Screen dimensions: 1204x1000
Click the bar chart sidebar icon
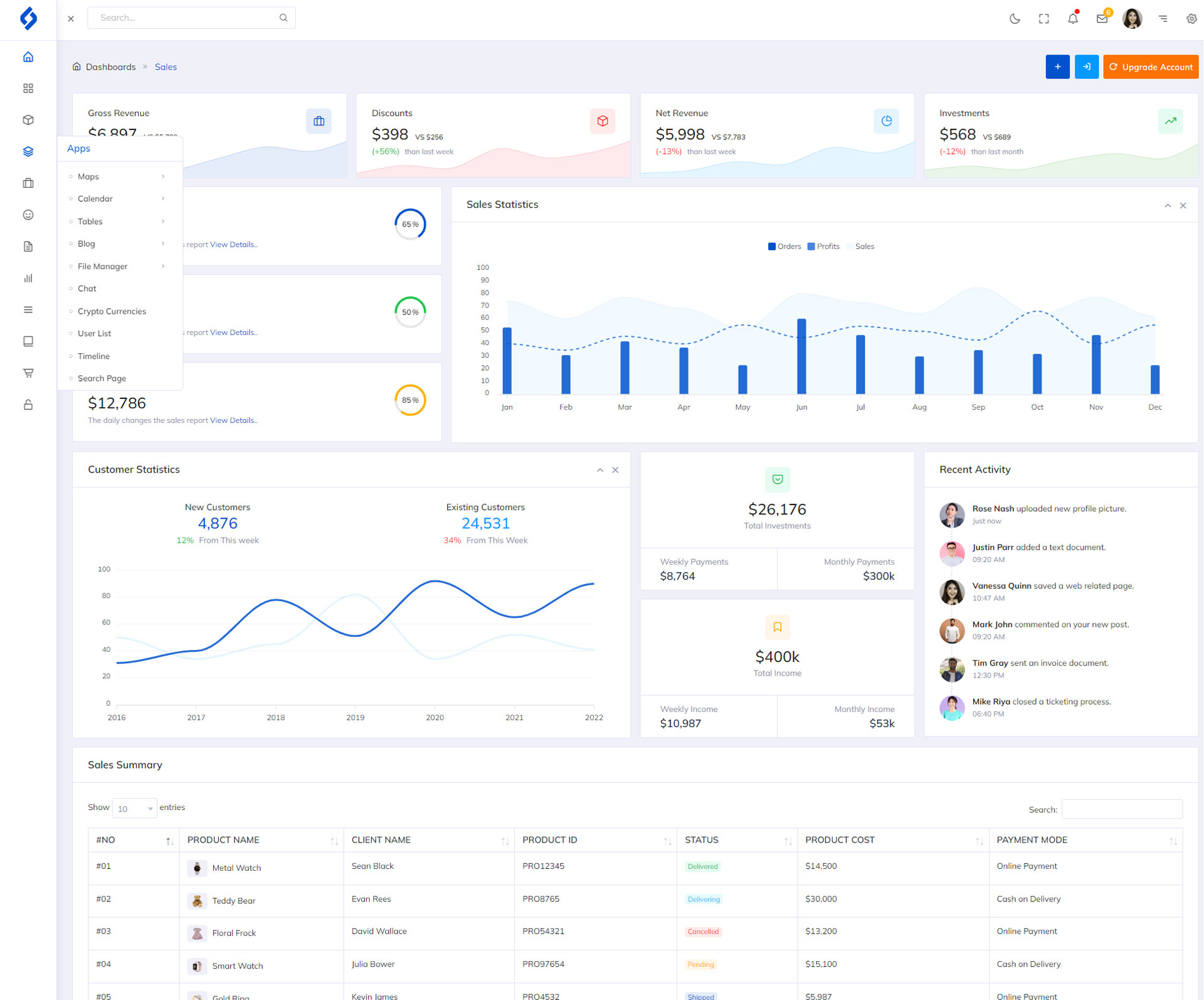point(28,279)
